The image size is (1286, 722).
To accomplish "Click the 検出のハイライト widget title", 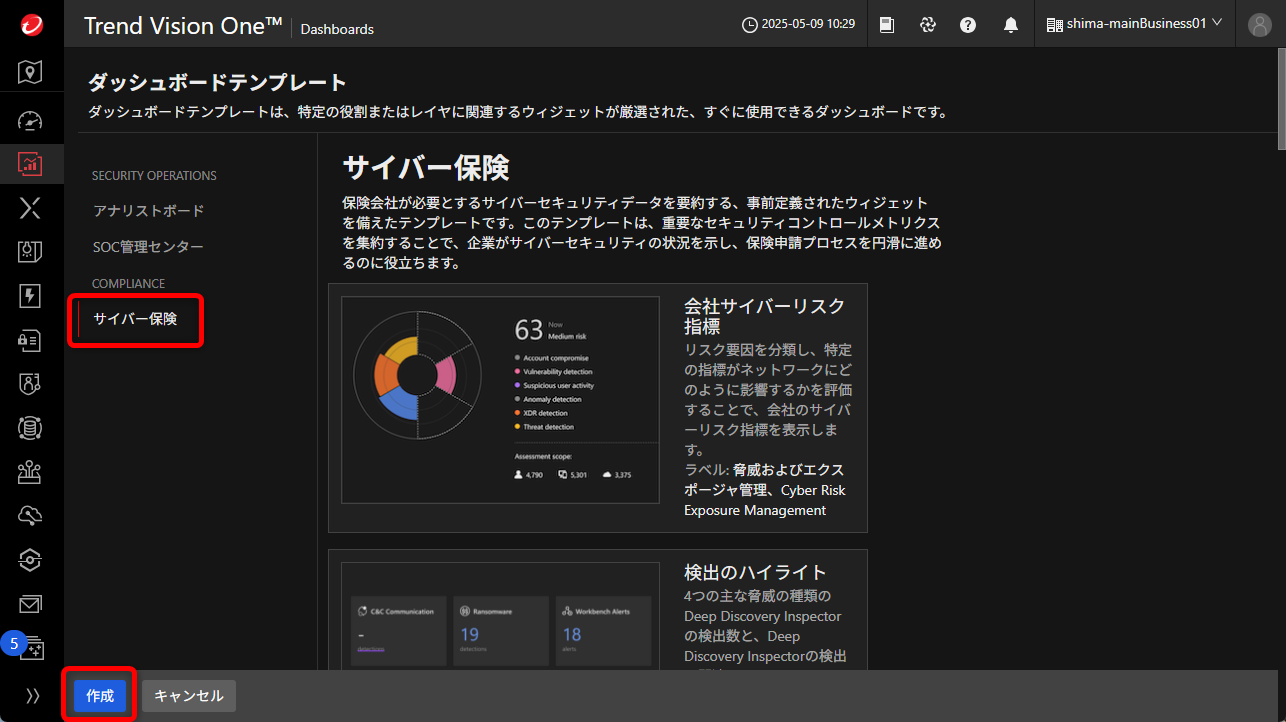I will tap(755, 573).
